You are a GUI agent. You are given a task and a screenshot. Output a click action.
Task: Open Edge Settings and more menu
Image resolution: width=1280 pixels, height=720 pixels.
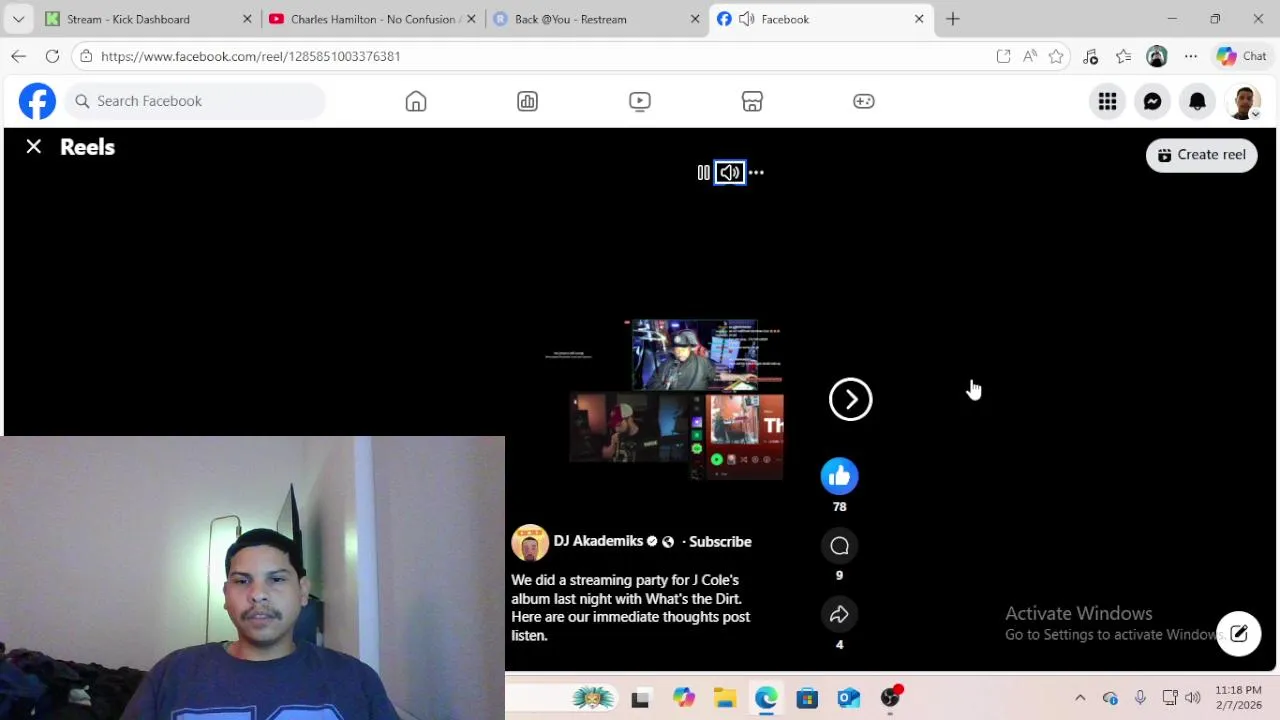pyautogui.click(x=1191, y=56)
